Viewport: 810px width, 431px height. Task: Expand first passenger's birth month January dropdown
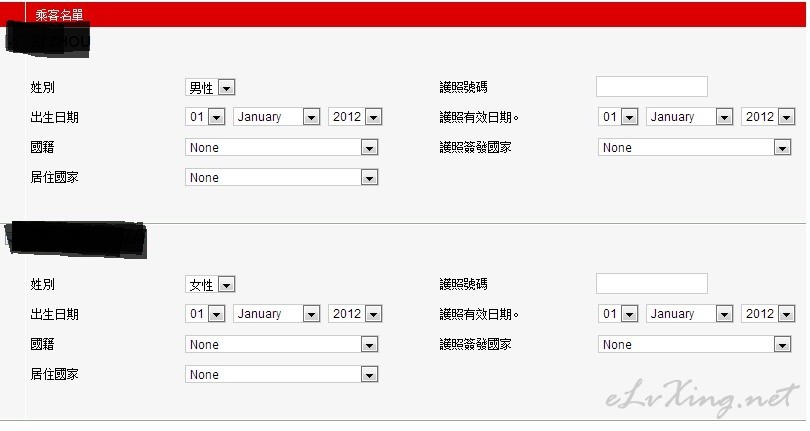point(276,117)
